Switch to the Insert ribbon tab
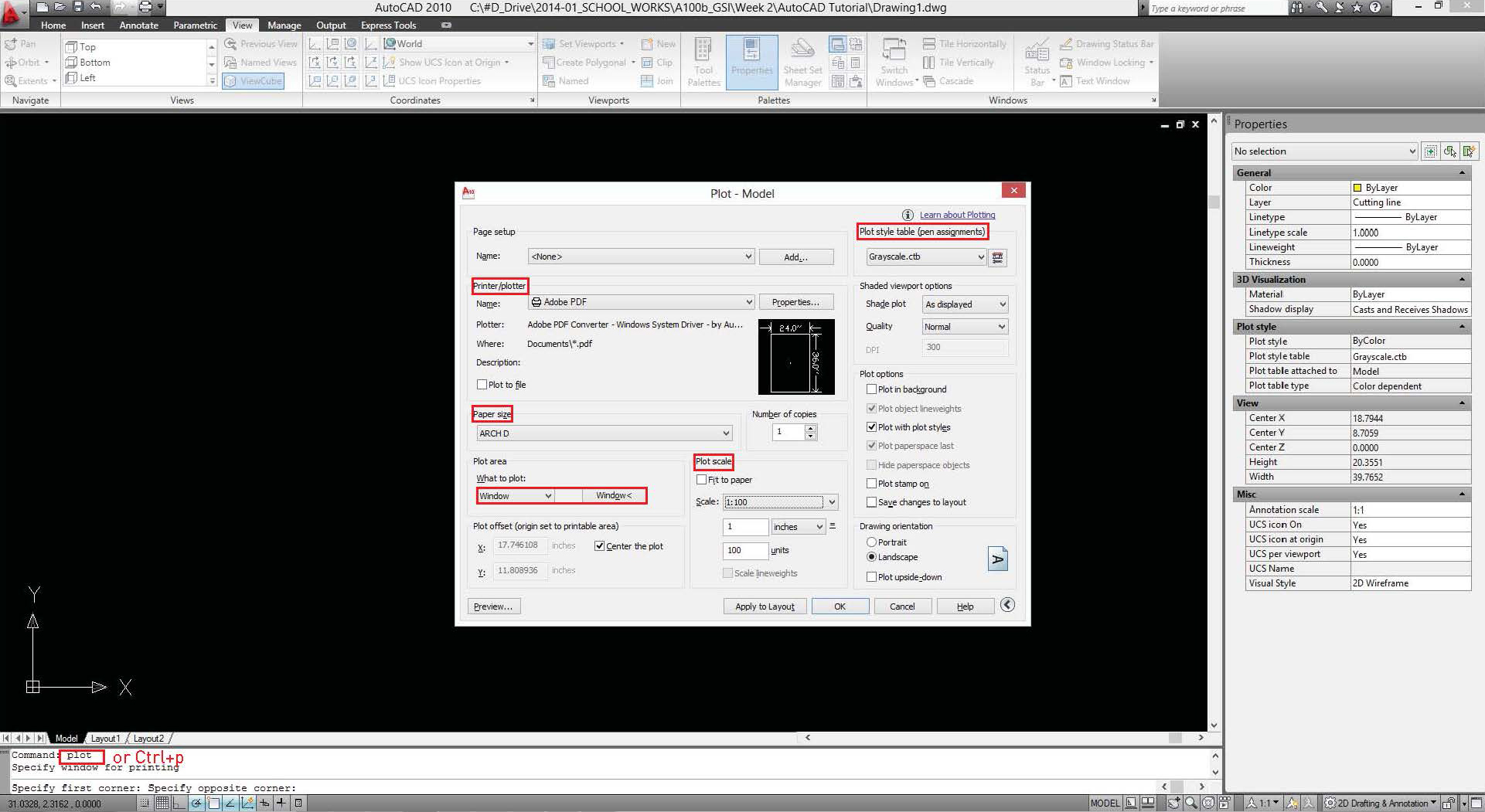The image size is (1485, 812). [x=93, y=25]
